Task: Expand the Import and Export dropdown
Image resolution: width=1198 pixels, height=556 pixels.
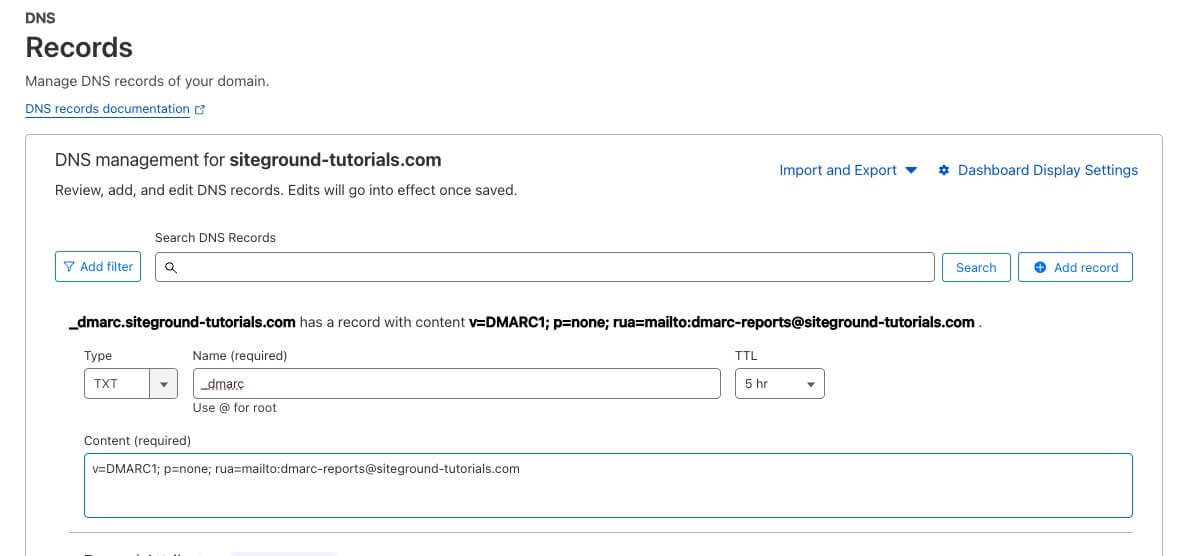Action: click(847, 170)
